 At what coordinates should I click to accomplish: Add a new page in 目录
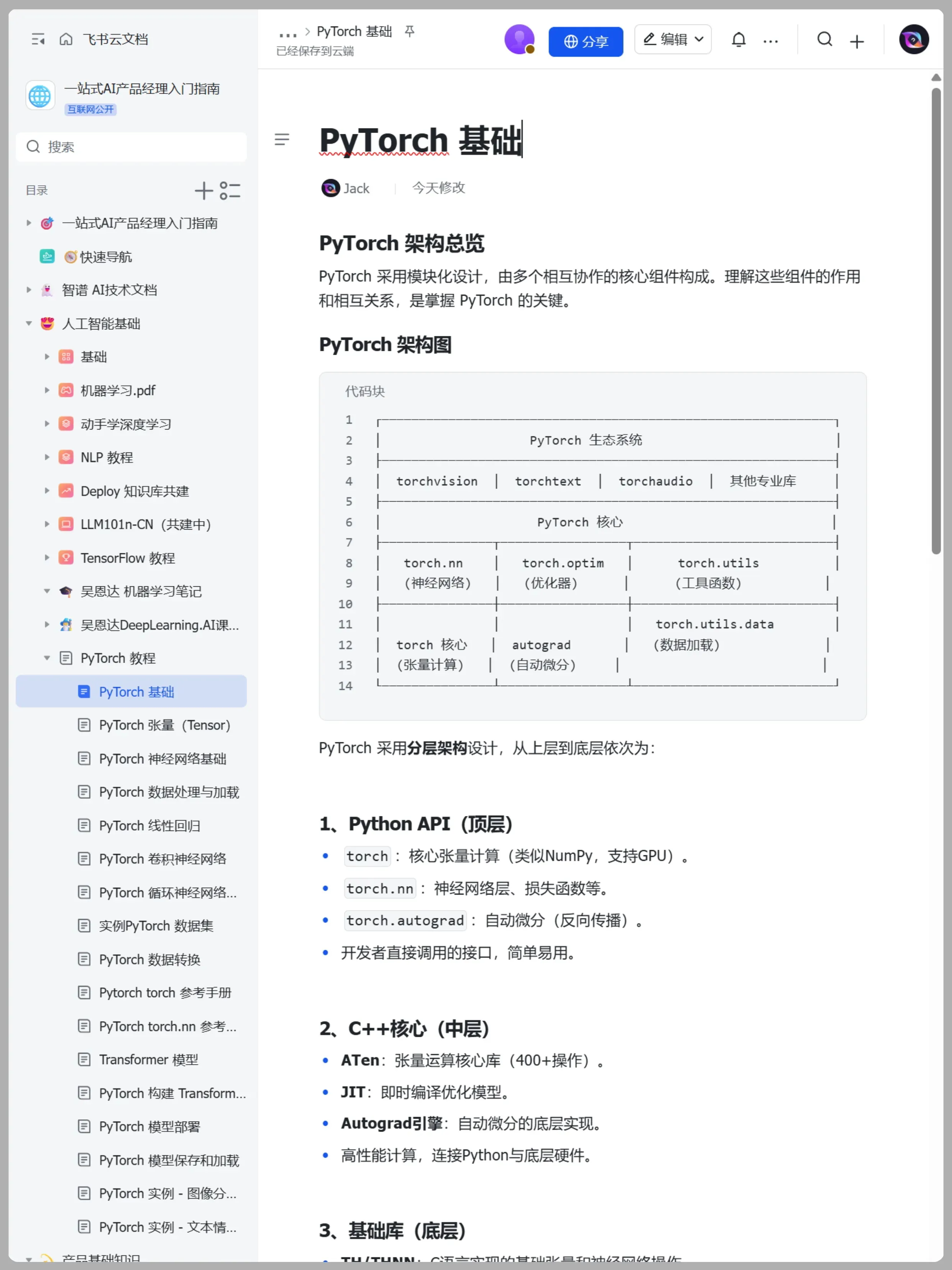tap(204, 191)
